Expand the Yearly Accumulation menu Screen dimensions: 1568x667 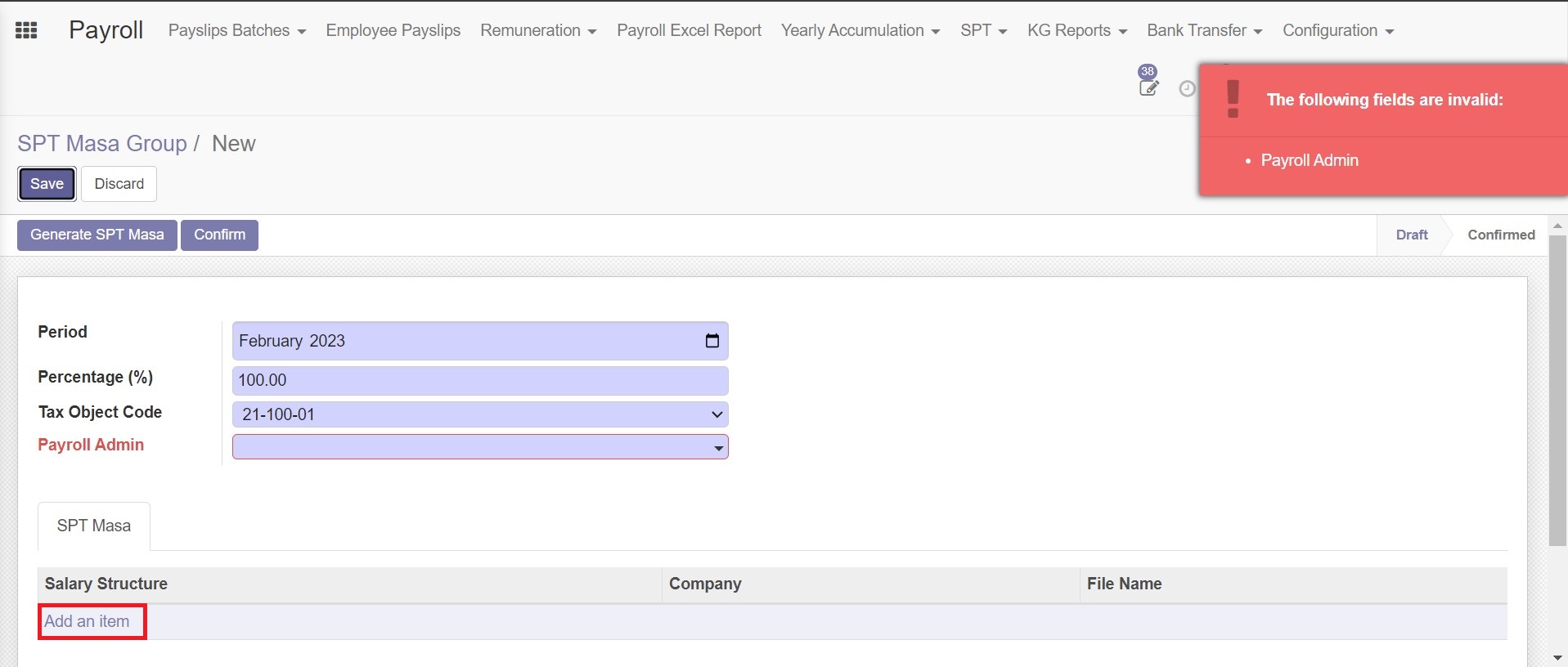point(860,31)
